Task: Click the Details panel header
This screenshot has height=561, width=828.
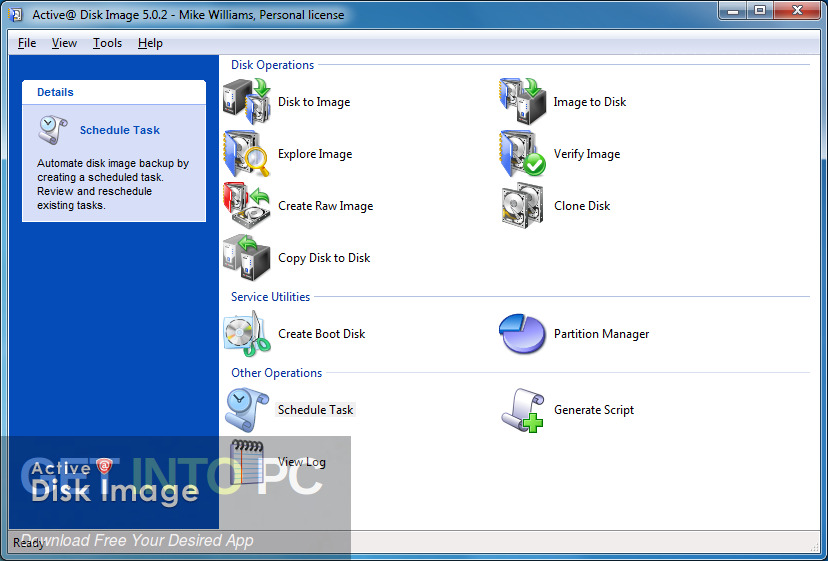Action: tap(114, 92)
